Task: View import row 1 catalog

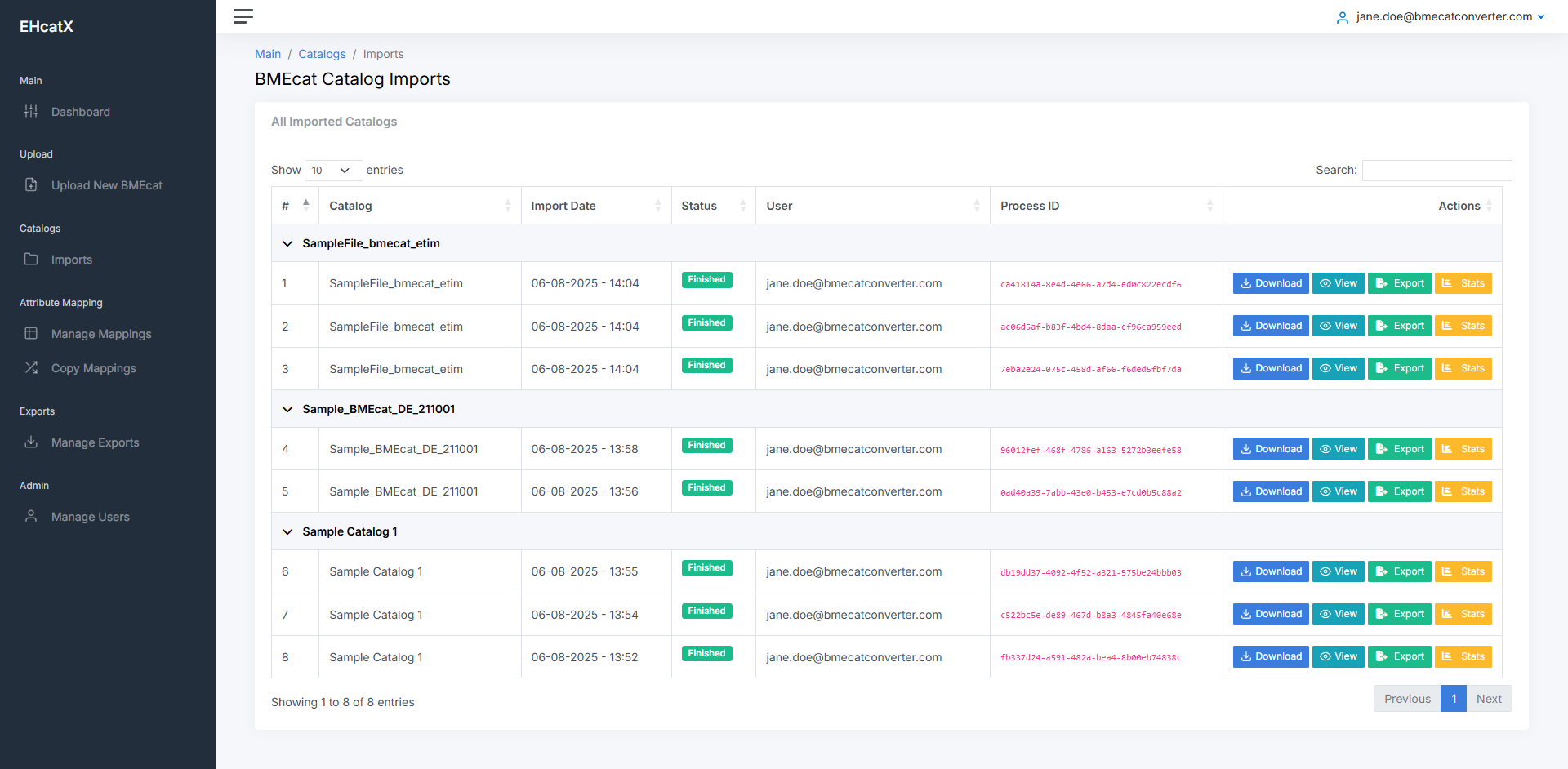Action: [x=1338, y=283]
